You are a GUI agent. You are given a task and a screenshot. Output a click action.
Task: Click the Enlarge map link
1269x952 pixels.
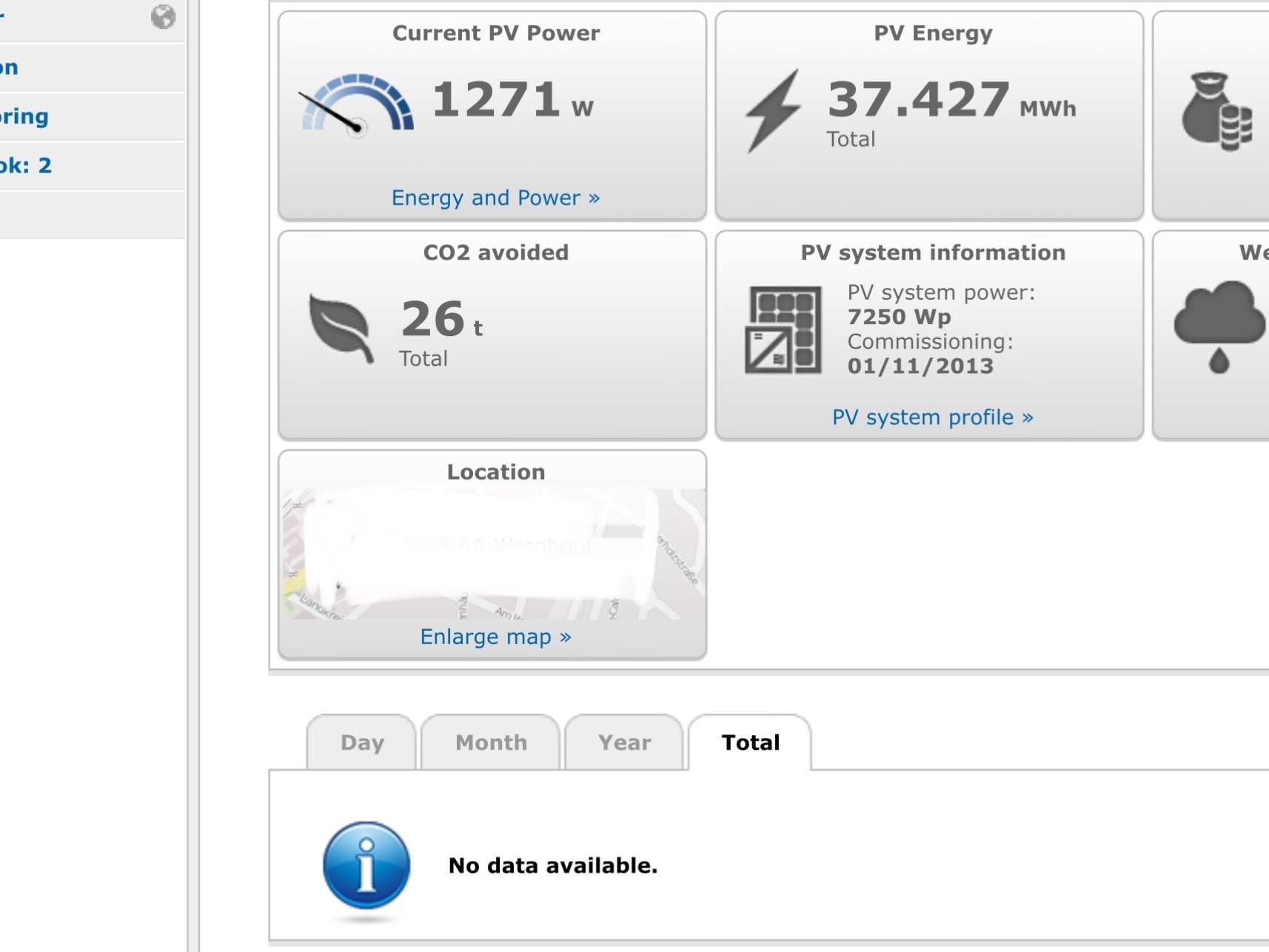tap(495, 637)
